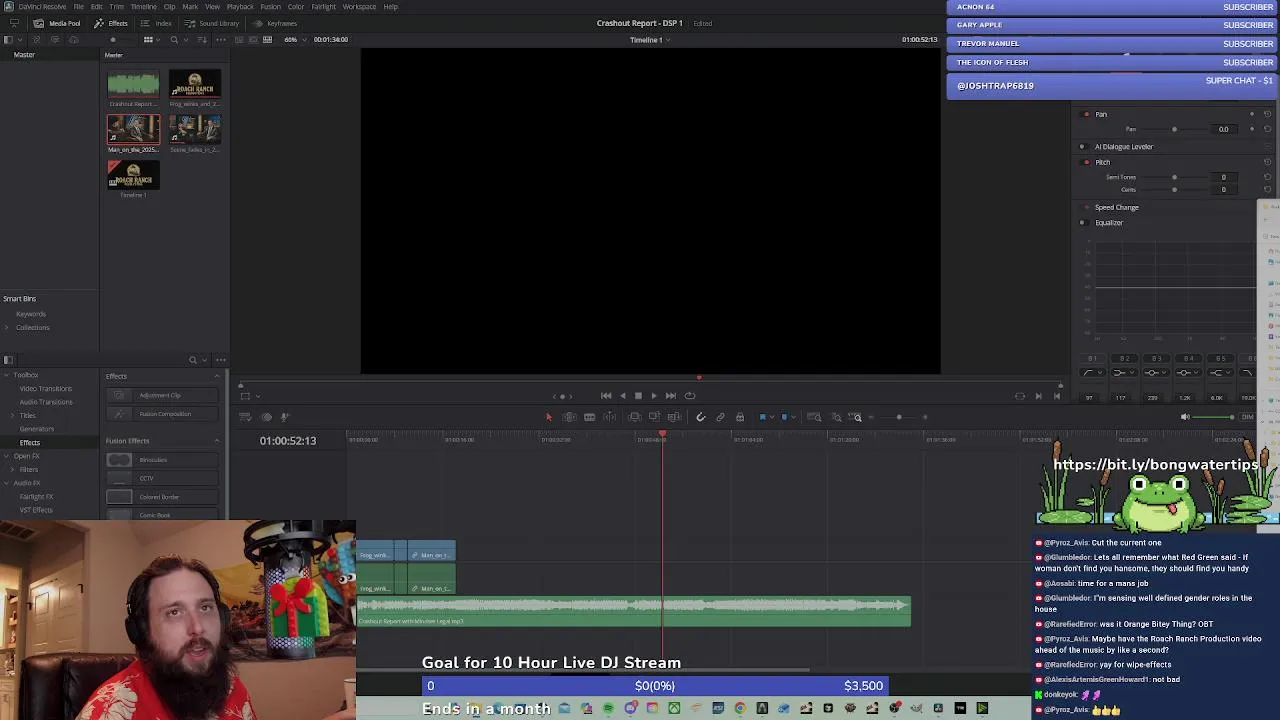Select Video Transitions in Toolbox
Viewport: 1280px width, 720px height.
click(45, 389)
